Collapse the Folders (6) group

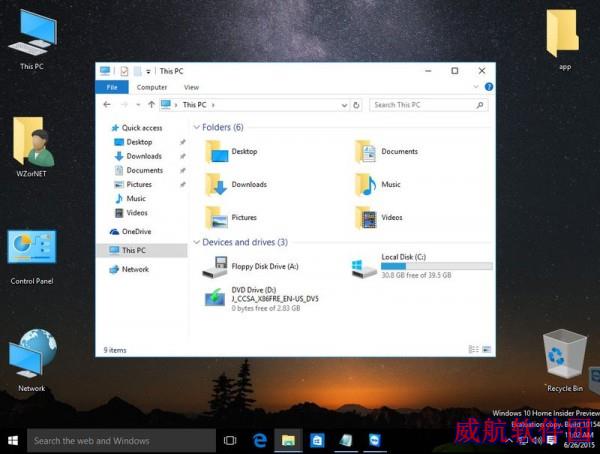197,127
